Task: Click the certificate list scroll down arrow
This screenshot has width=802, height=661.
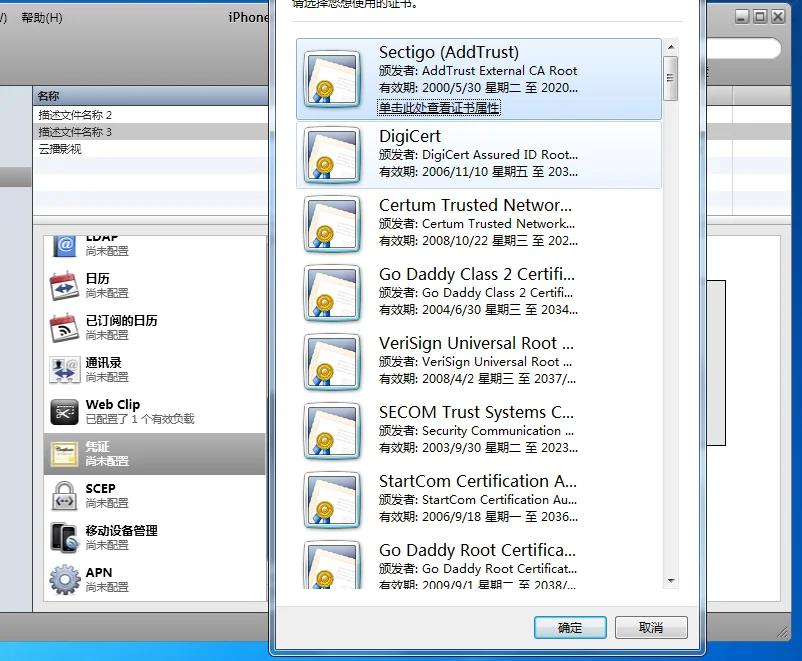Action: coord(671,581)
